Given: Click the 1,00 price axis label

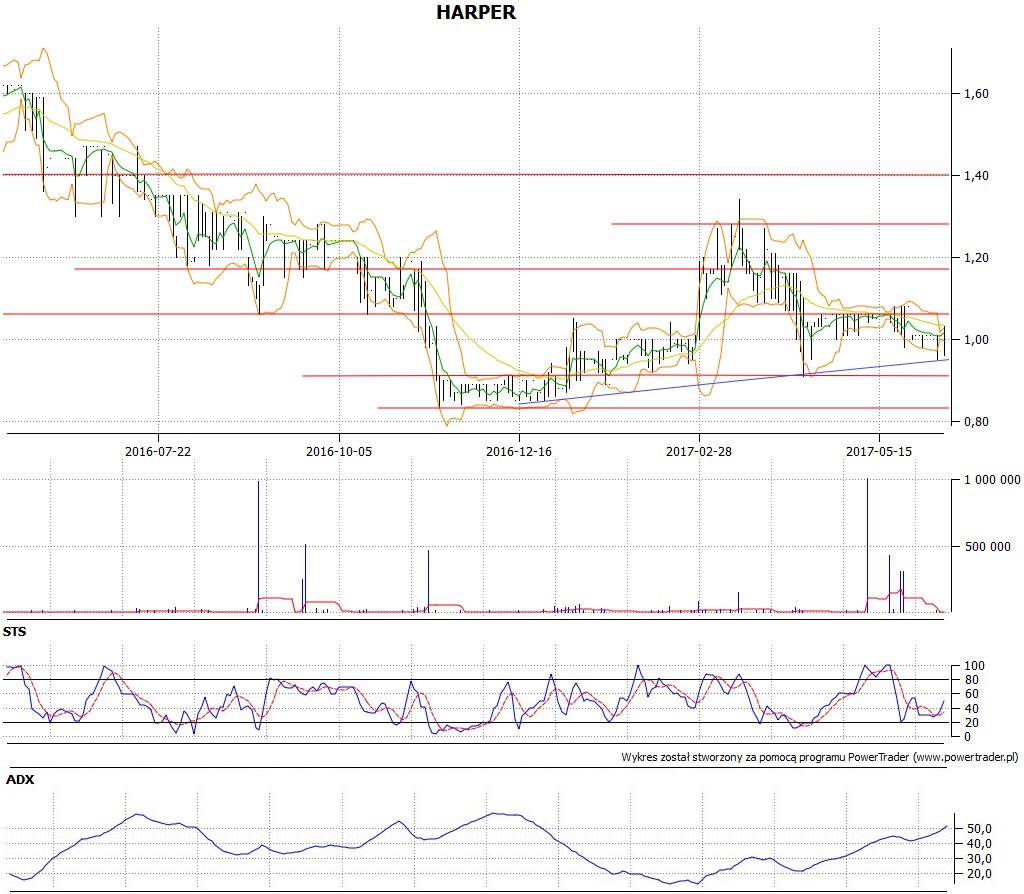Looking at the screenshot, I should tap(976, 340).
